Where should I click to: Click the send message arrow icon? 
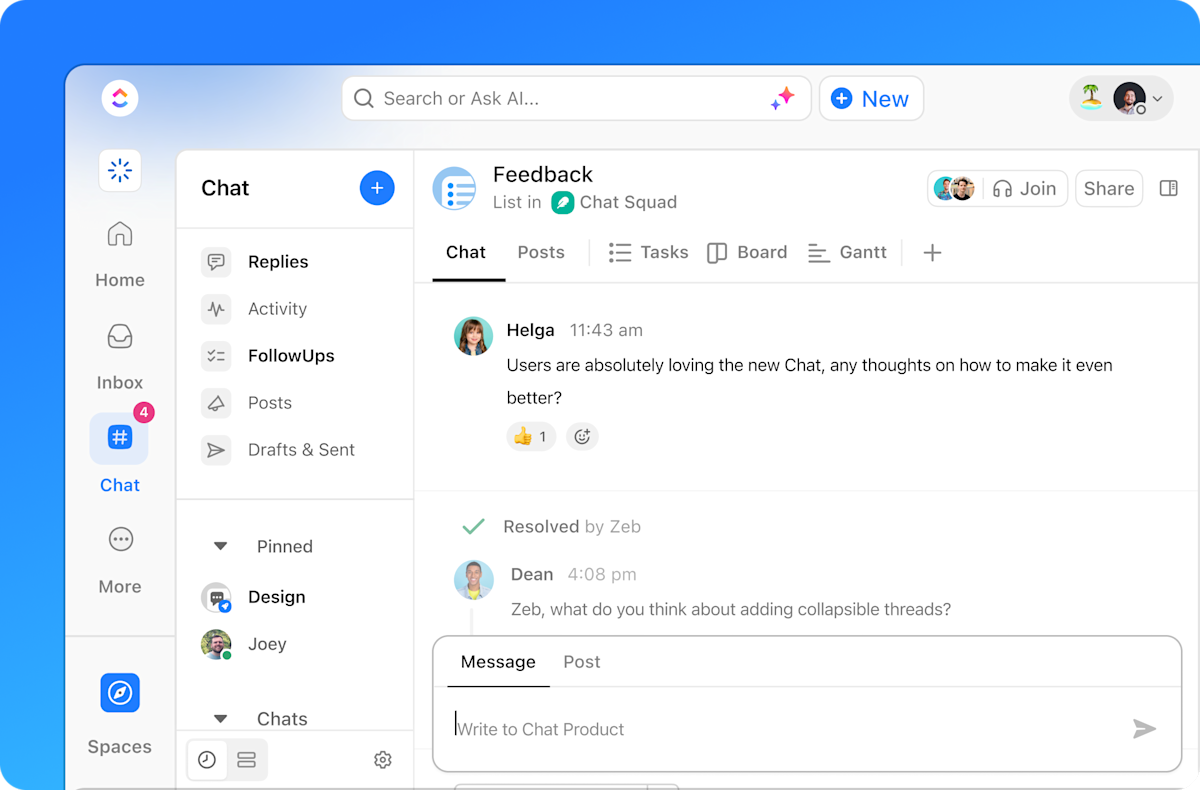tap(1144, 729)
